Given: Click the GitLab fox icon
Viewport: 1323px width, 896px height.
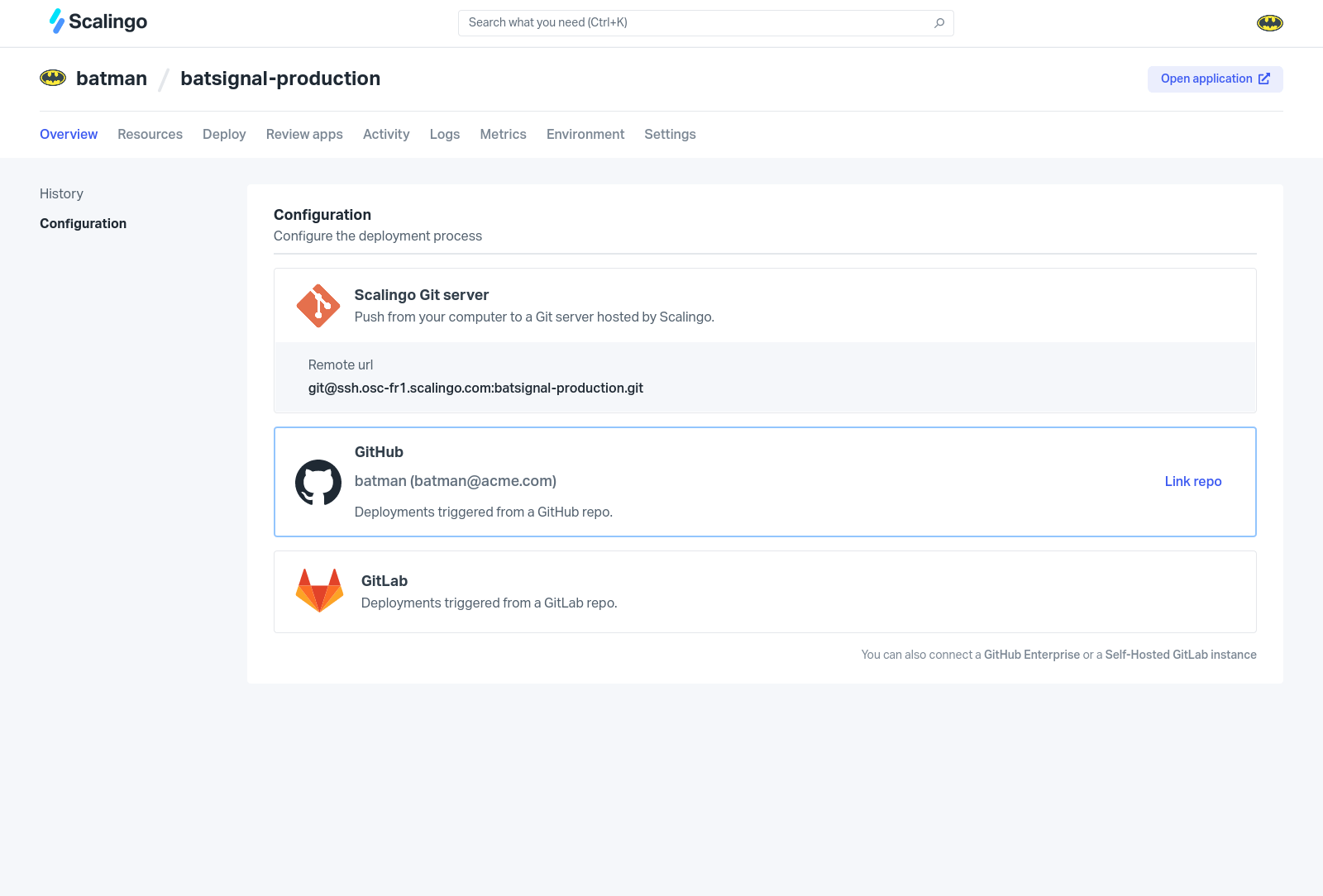Looking at the screenshot, I should (319, 590).
